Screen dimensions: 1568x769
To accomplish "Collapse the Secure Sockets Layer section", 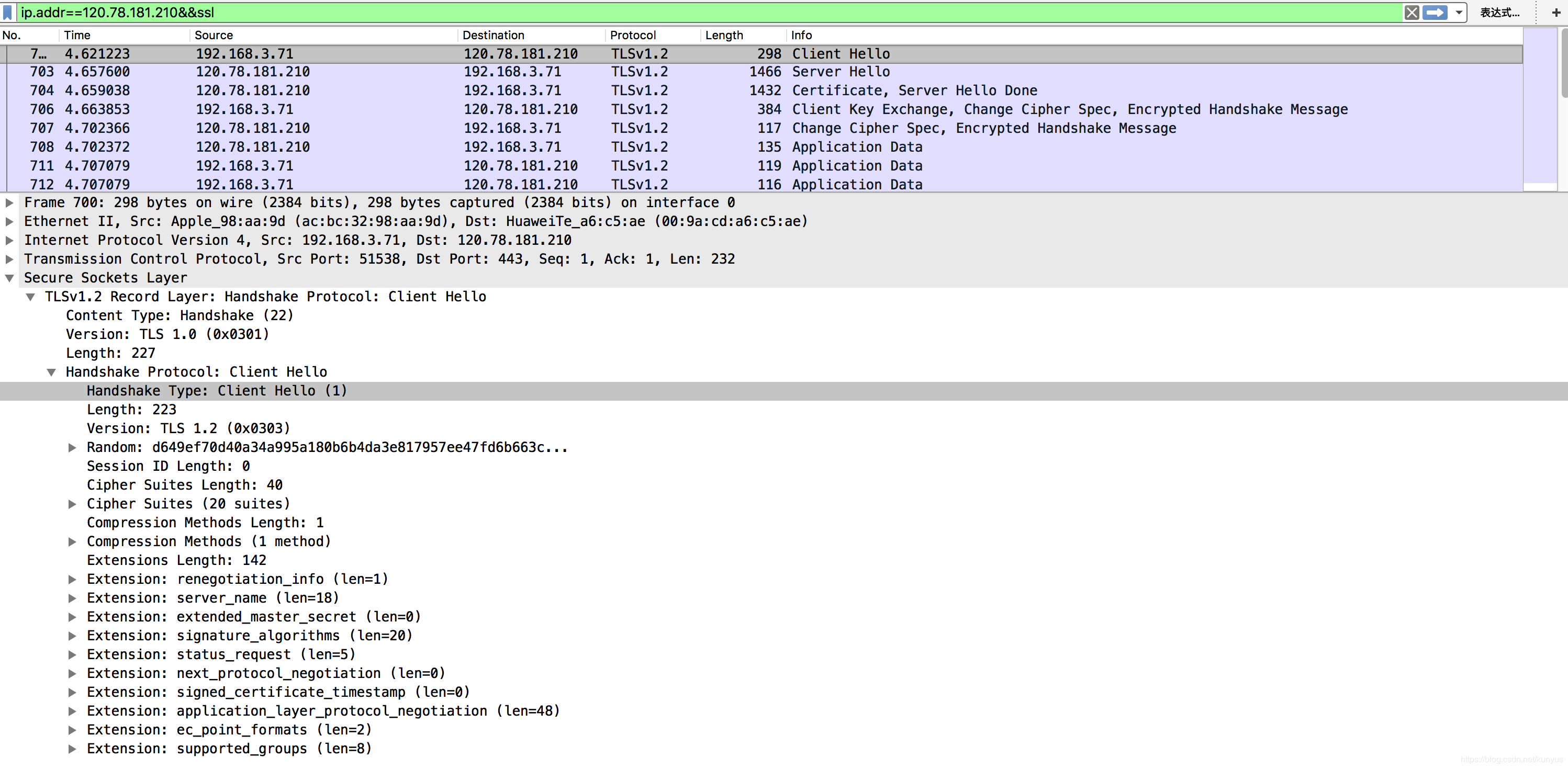I will [x=10, y=278].
